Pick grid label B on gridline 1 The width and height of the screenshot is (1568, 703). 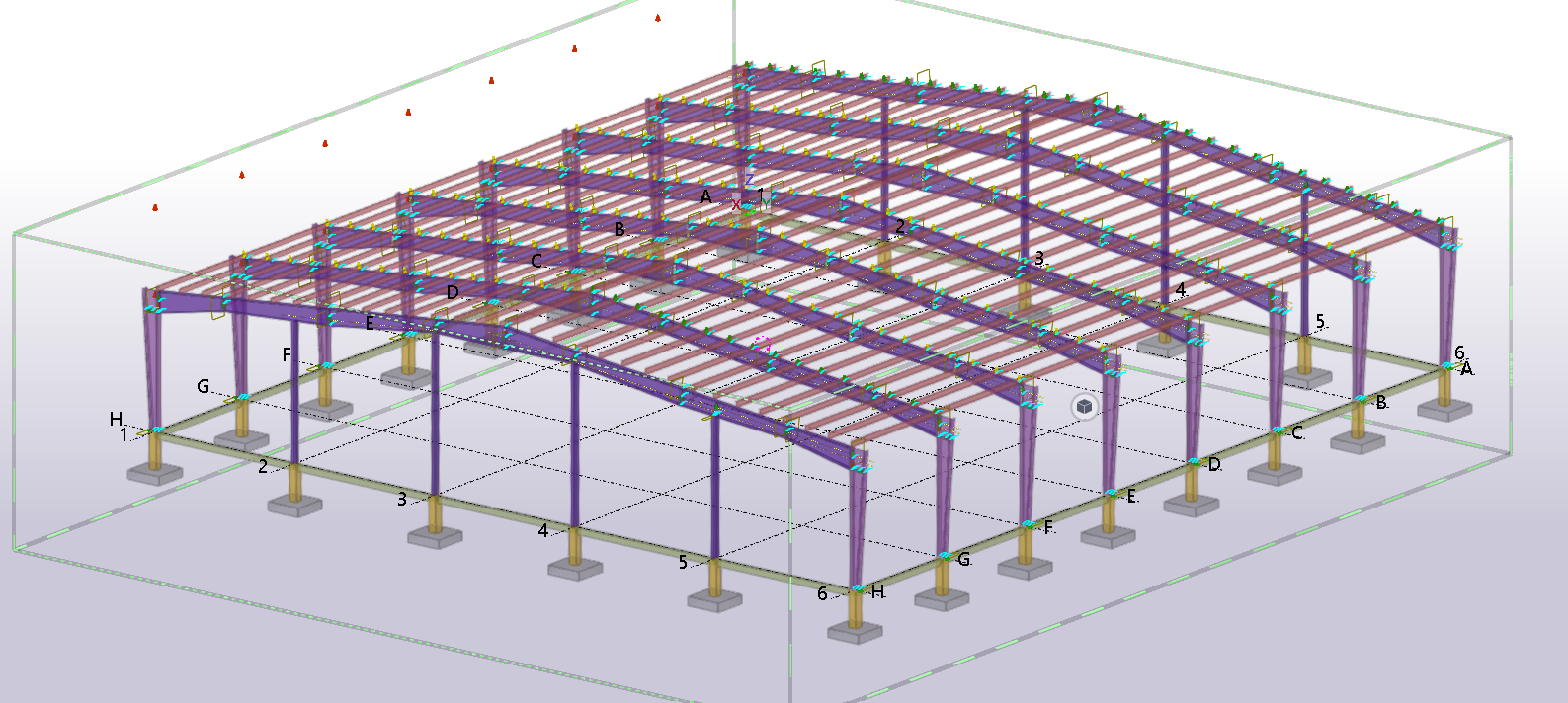619,229
